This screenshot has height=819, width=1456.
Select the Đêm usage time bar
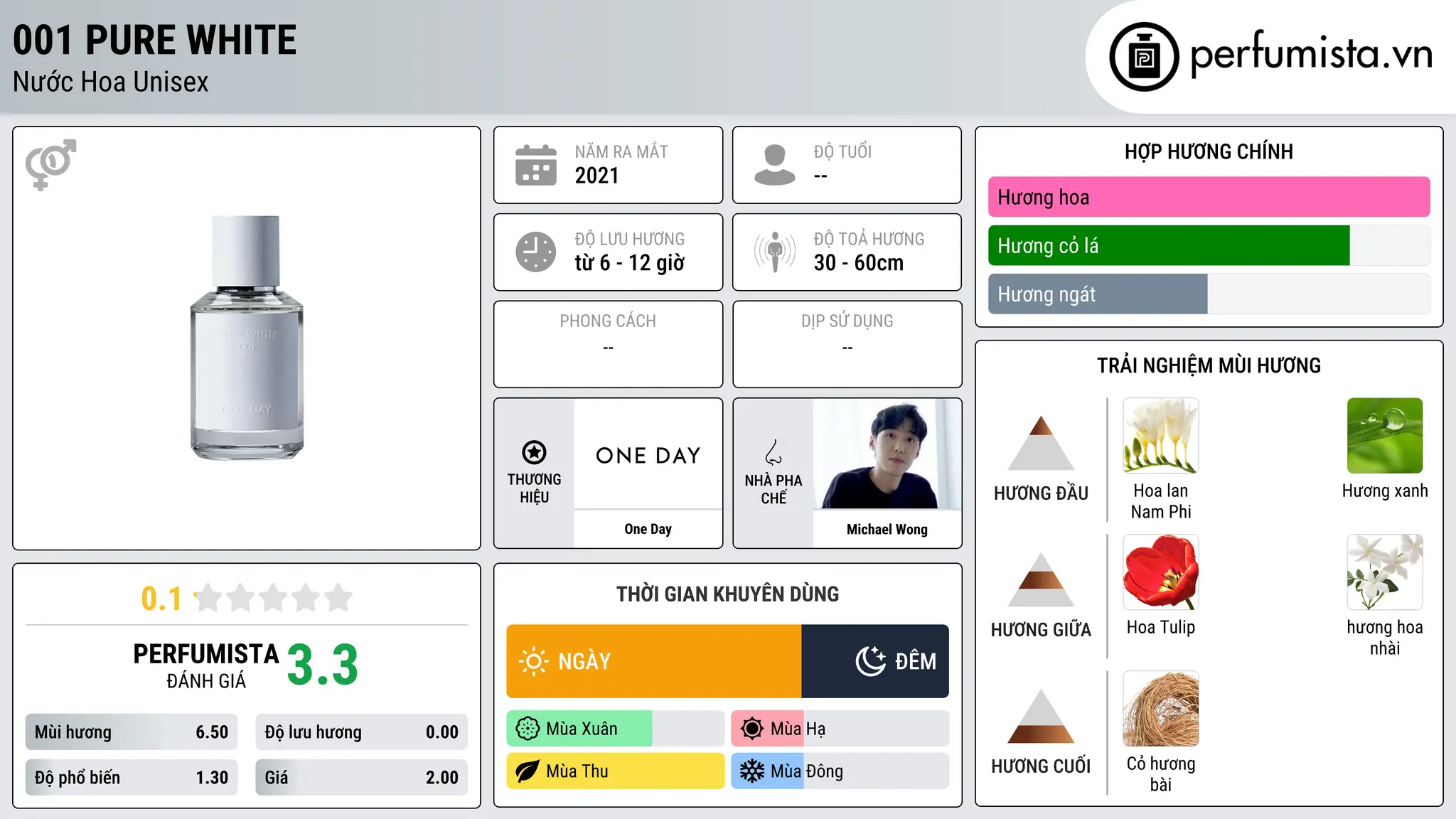coord(875,661)
